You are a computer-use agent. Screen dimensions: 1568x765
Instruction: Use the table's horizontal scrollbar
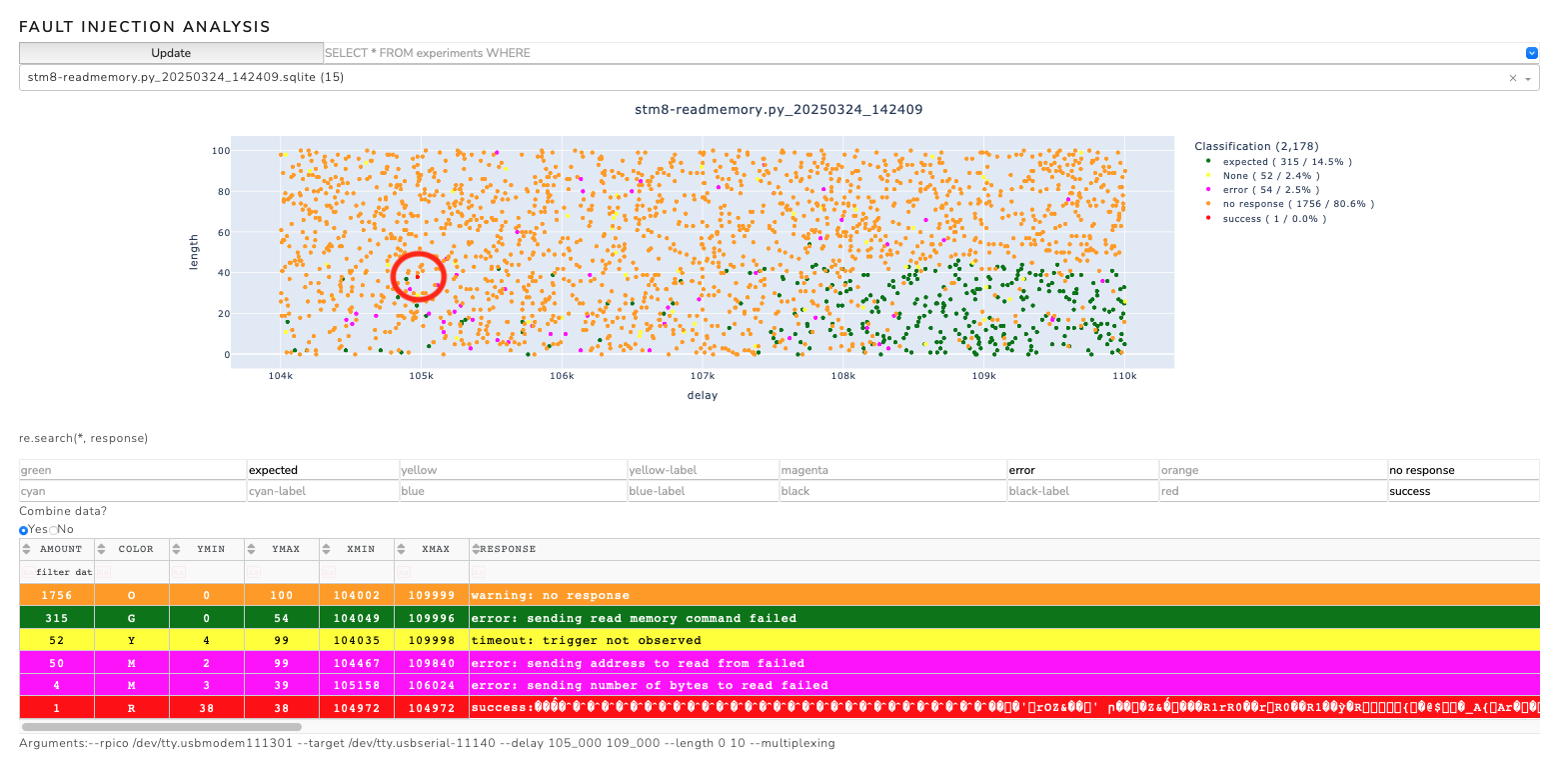161,727
